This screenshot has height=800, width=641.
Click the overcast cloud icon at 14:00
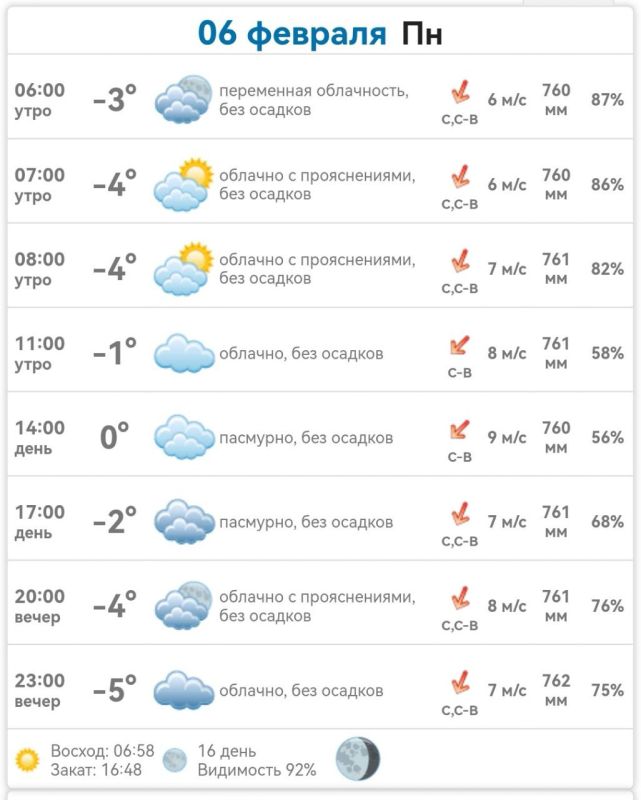pyautogui.click(x=184, y=437)
